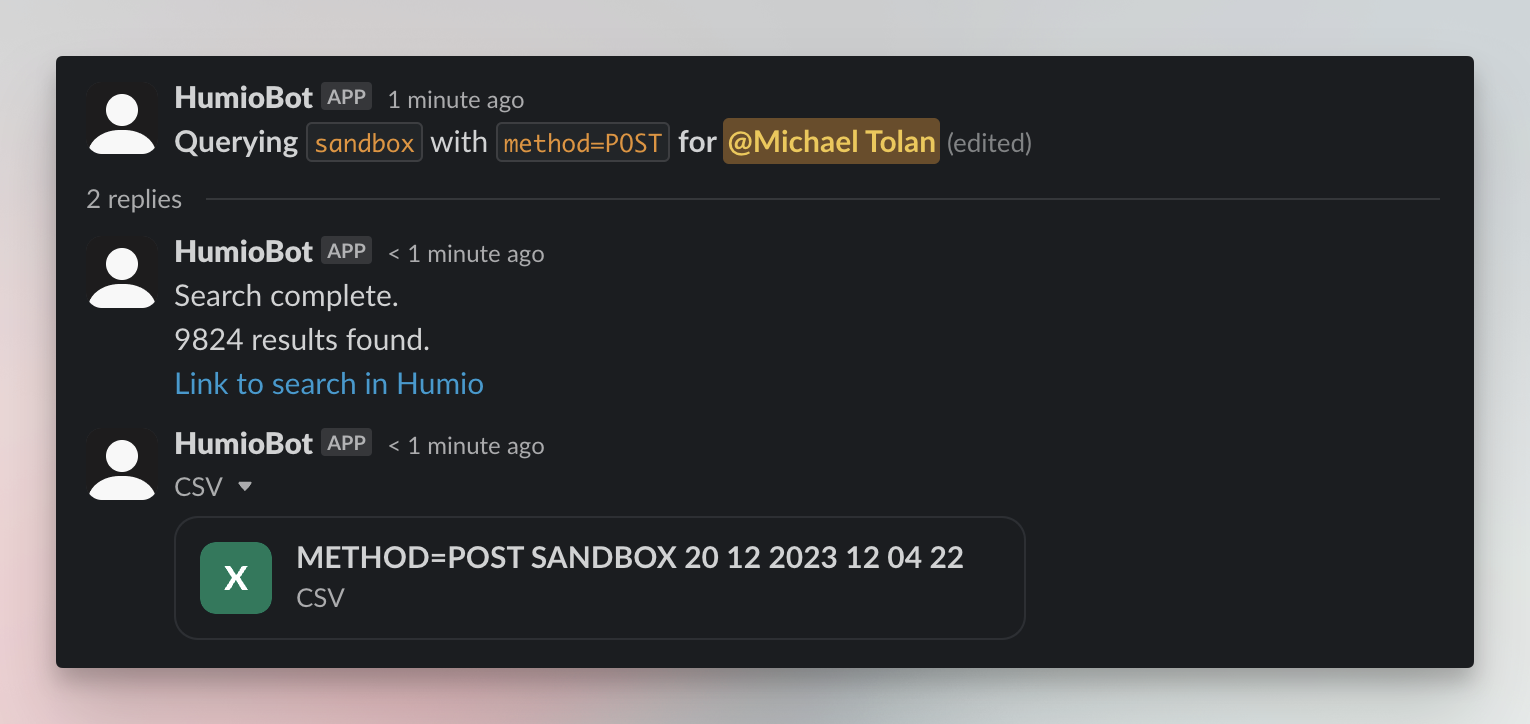Screen dimensions: 1530x724
Task: Click the method=POST code tag
Action: point(583,143)
